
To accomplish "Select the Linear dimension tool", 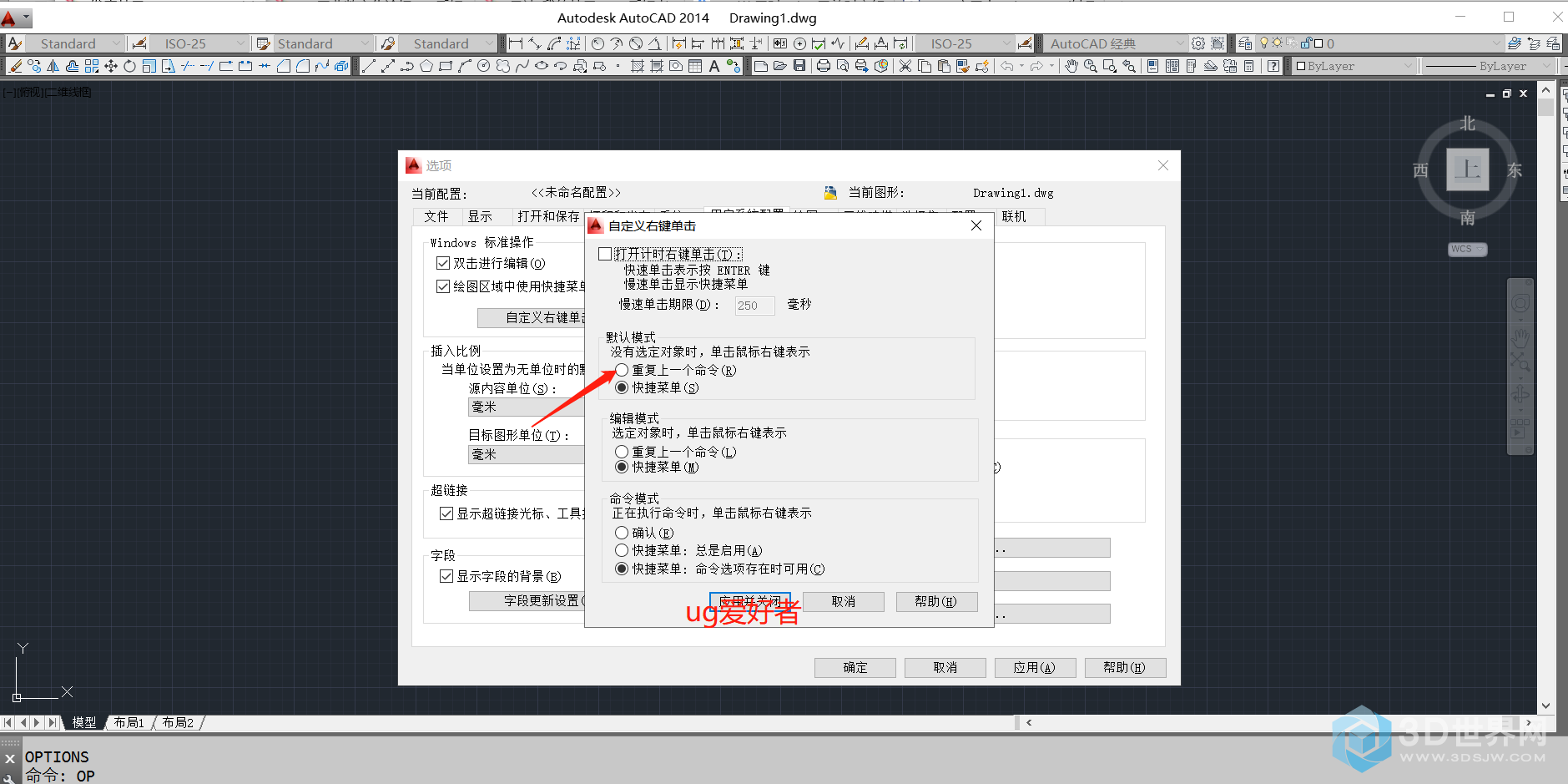I will click(x=516, y=43).
